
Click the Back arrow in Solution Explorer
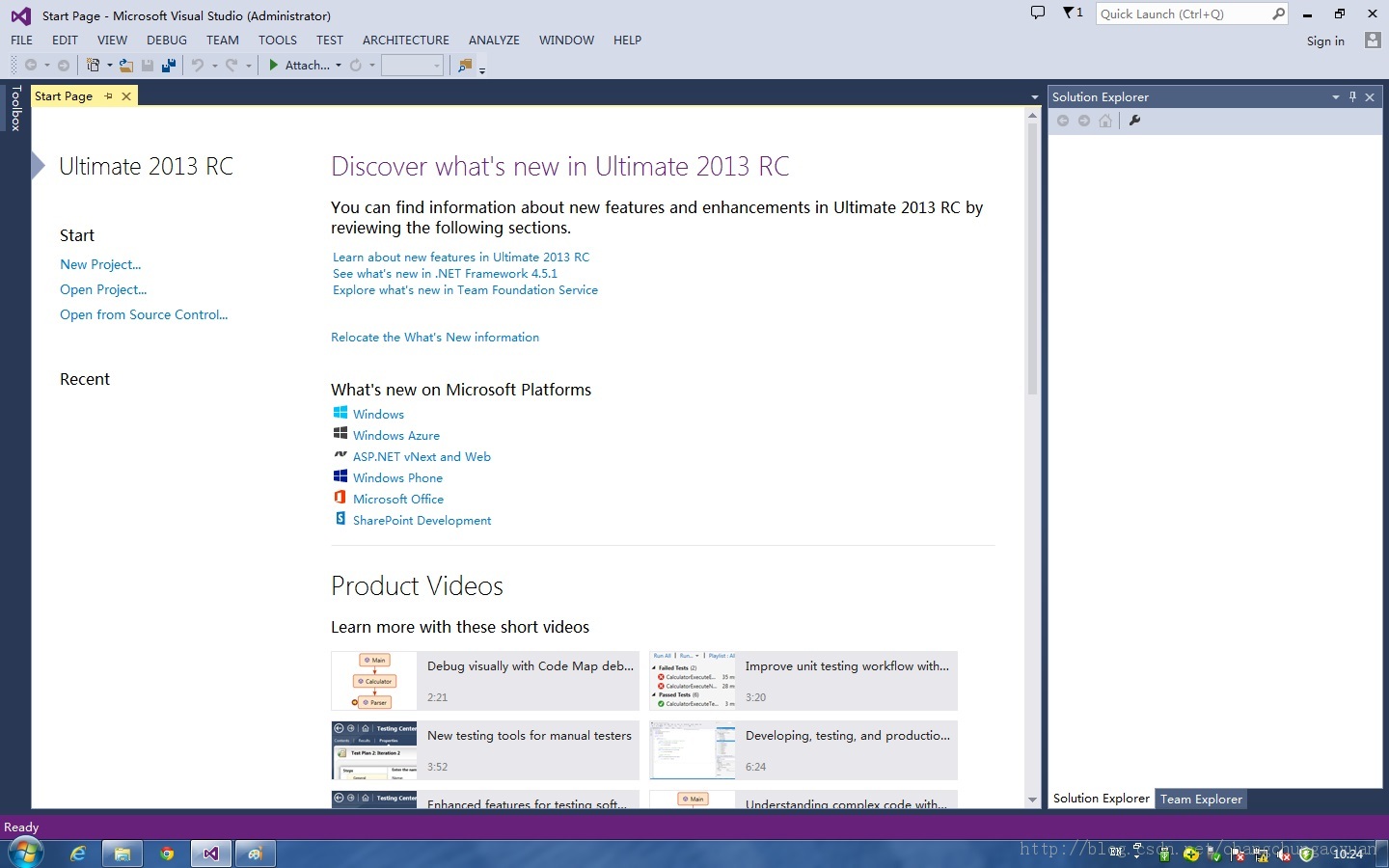pos(1063,121)
